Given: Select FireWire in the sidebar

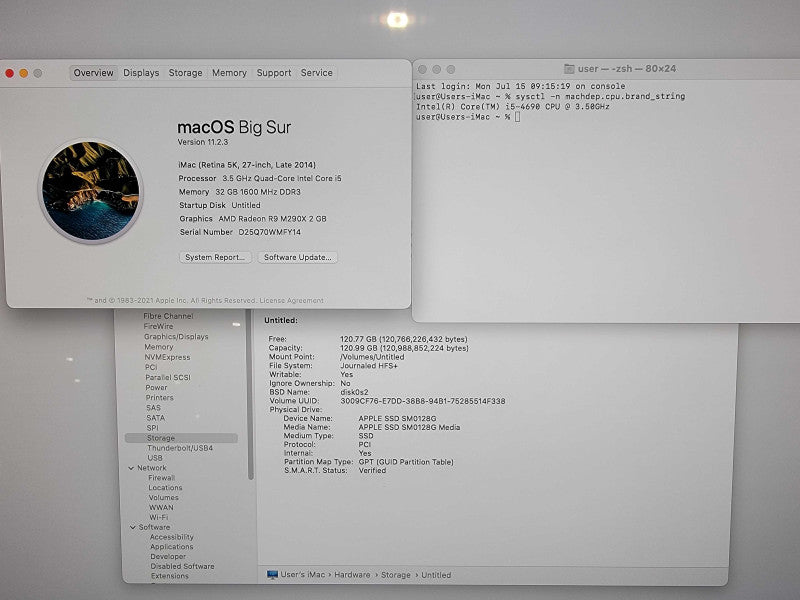Looking at the screenshot, I should click(x=158, y=327).
